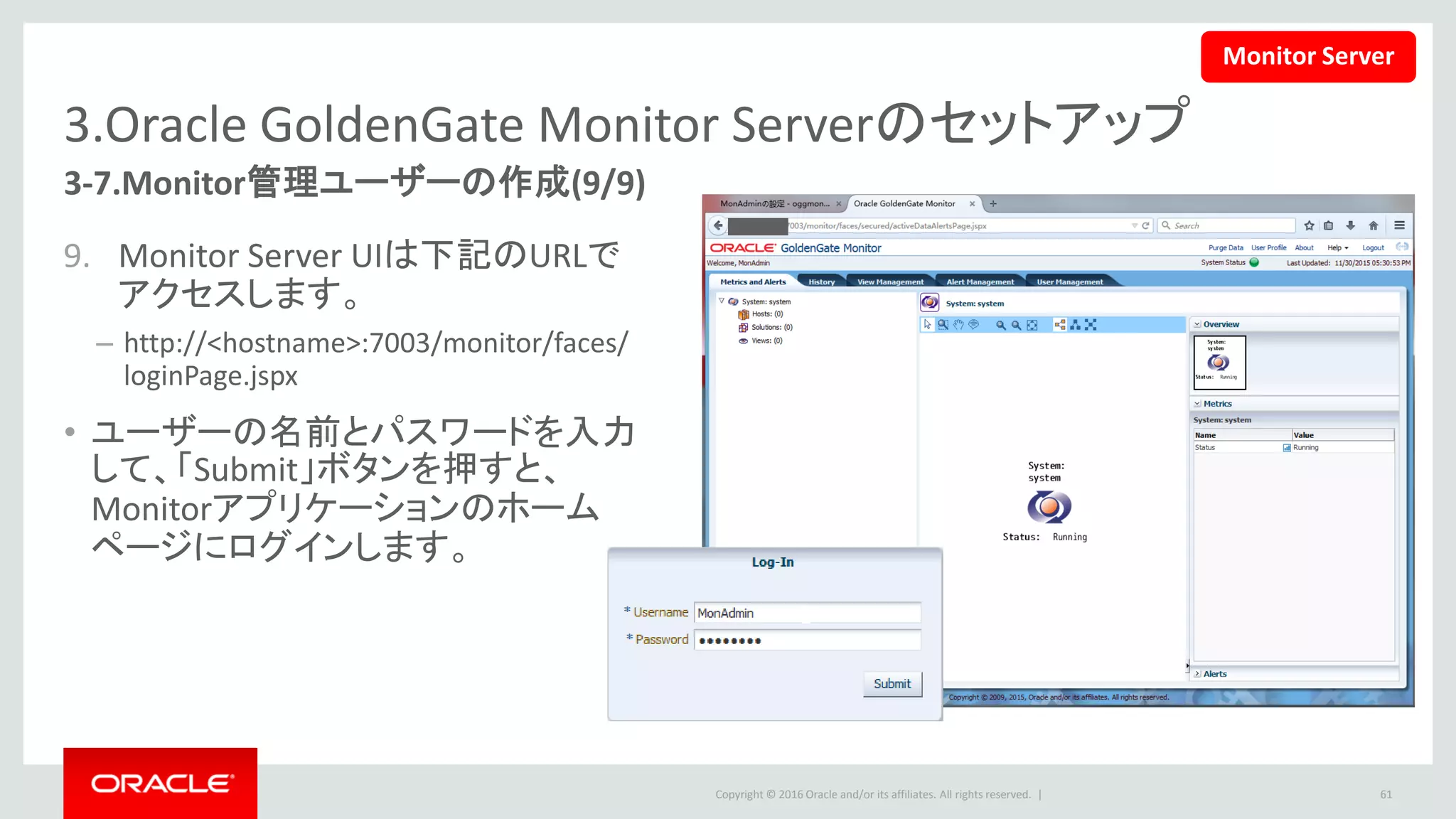Close the MonAdmin settings browser tab
The height and width of the screenshot is (819, 1456).
(x=838, y=204)
